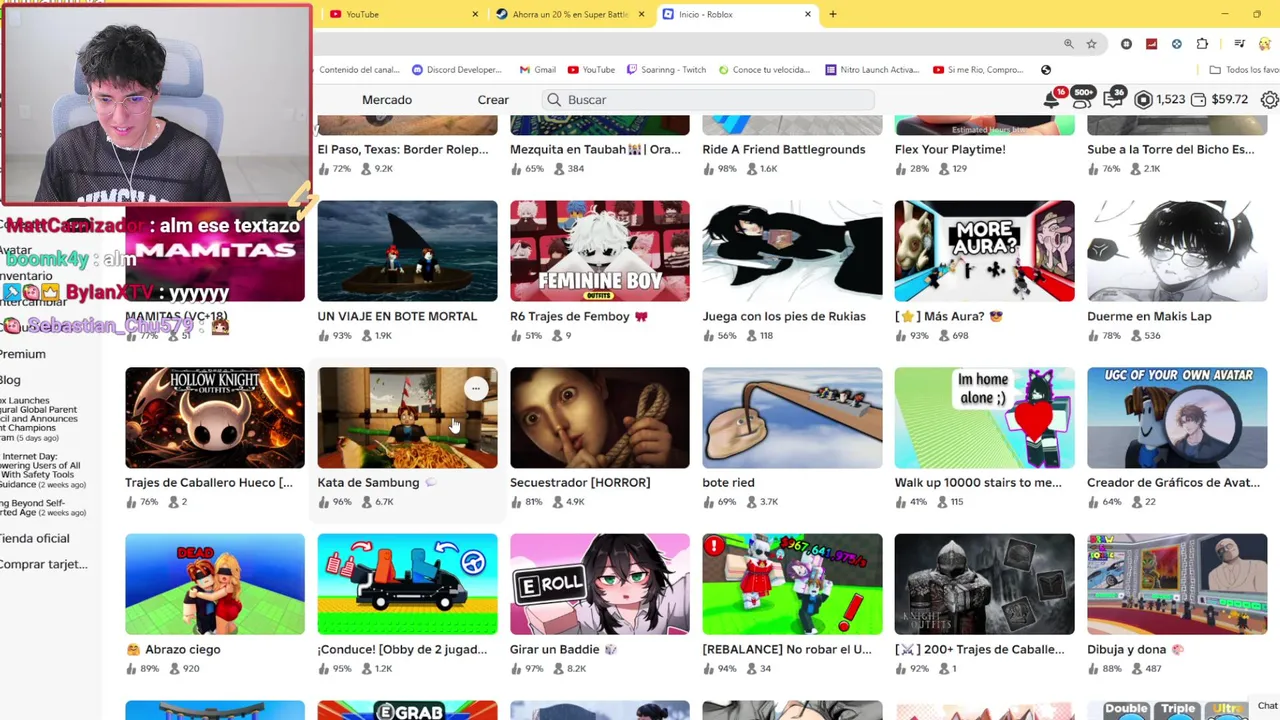The width and height of the screenshot is (1280, 720).
Task: Open friend requests icon showing 500+
Action: (x=1082, y=98)
